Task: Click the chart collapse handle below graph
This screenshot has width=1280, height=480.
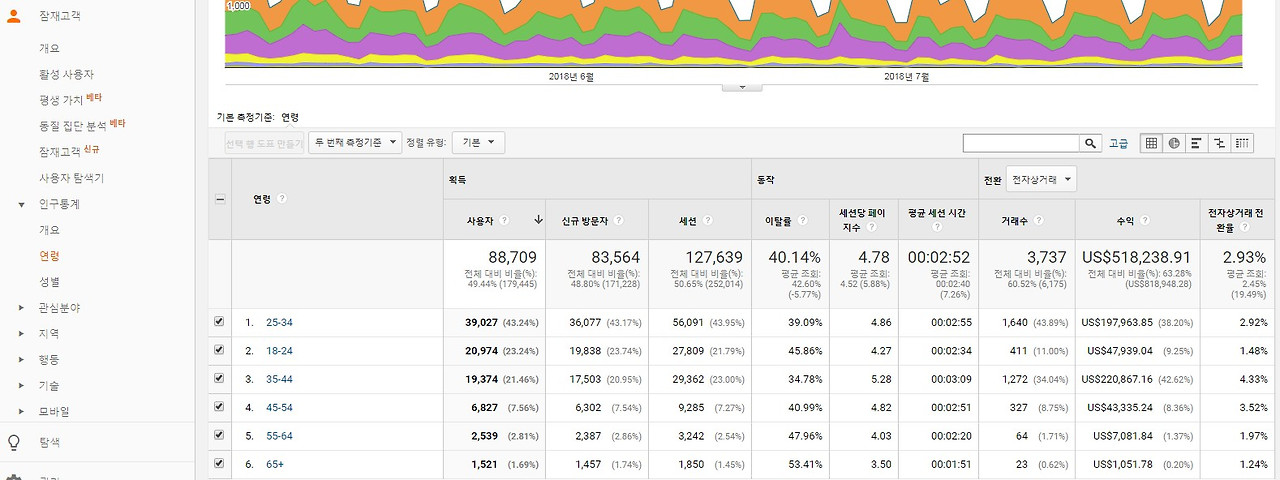Action: pos(741,87)
